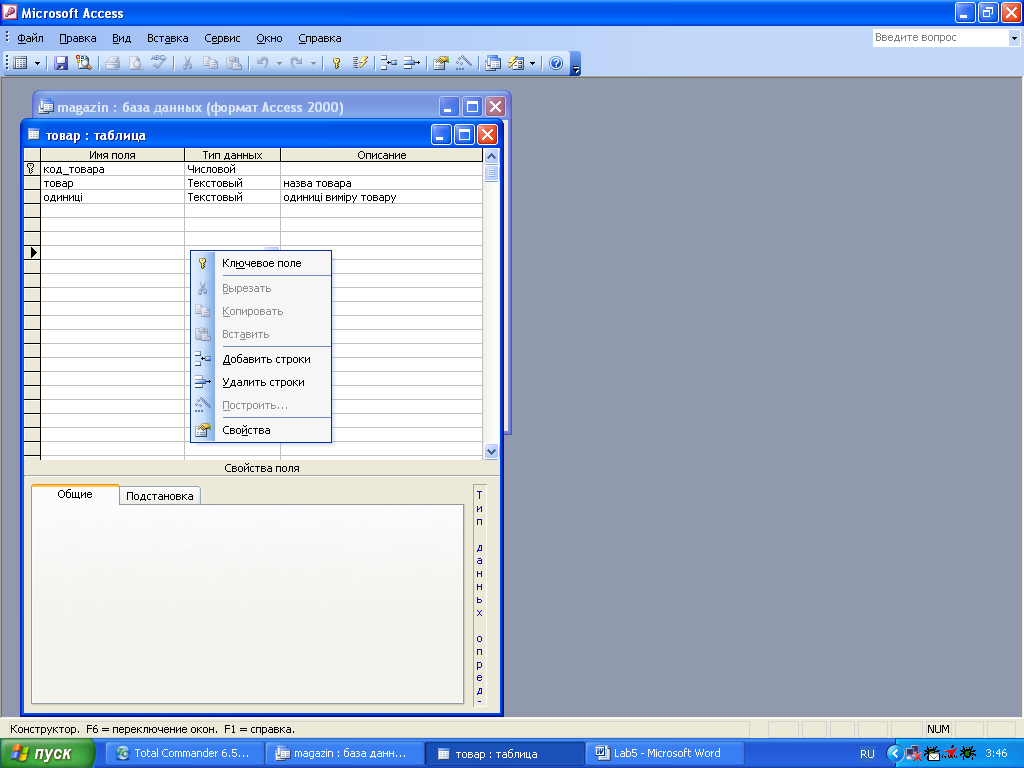The width and height of the screenshot is (1024, 768).
Task: Open the Правка menu
Action: (x=78, y=38)
